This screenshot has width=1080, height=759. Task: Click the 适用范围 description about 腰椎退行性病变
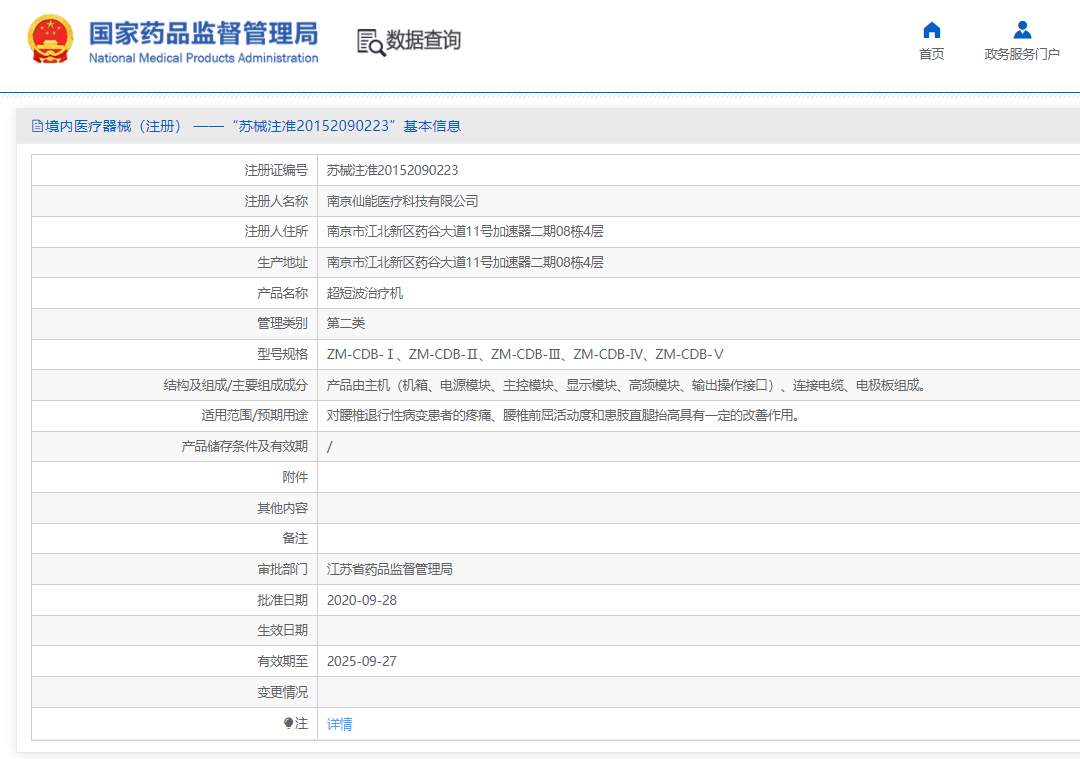(x=563, y=415)
